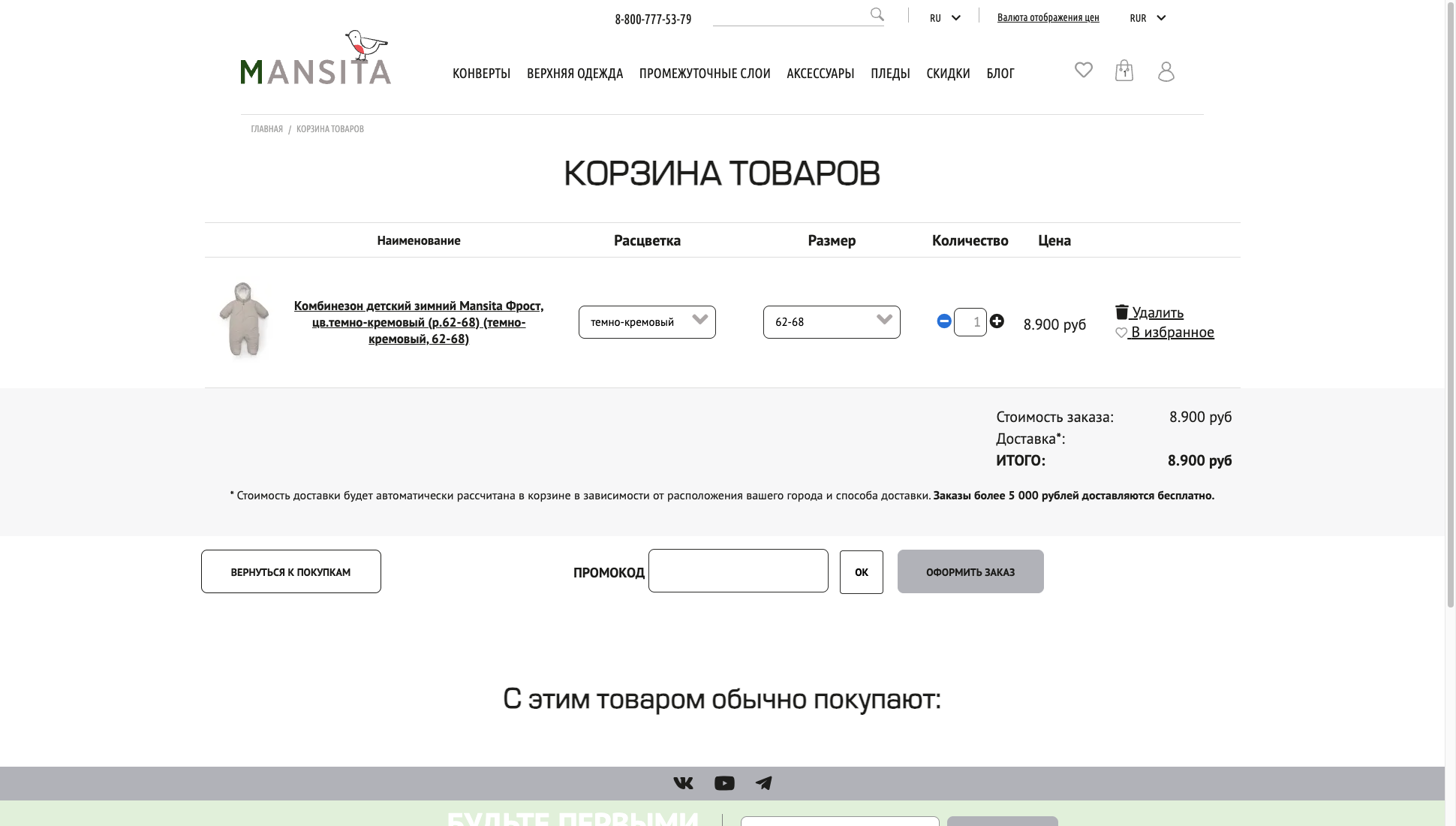The height and width of the screenshot is (826, 1456).
Task: Expand the темно-кремовый color dropdown
Action: [647, 322]
